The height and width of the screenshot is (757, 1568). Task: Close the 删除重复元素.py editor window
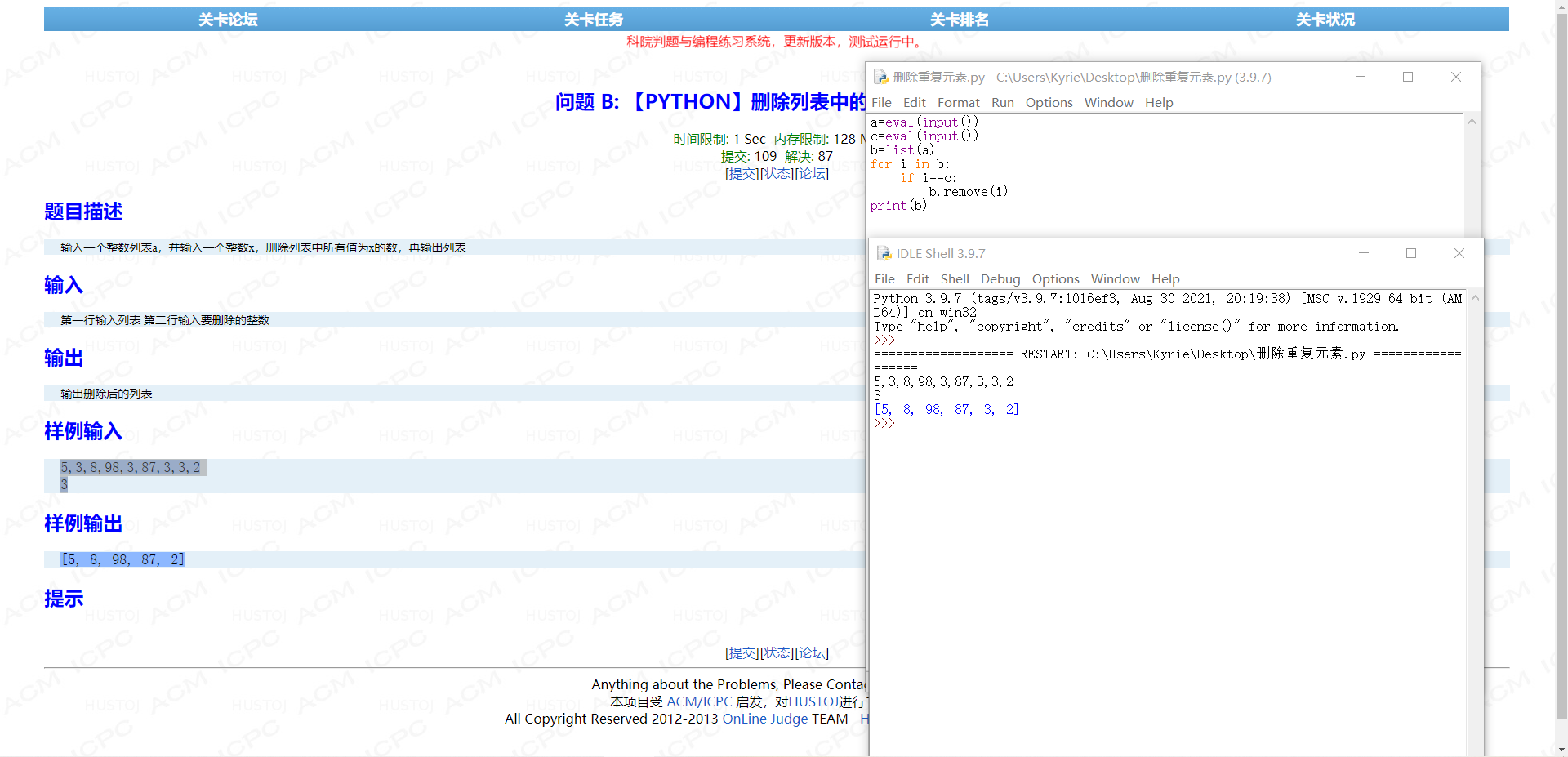click(x=1455, y=77)
